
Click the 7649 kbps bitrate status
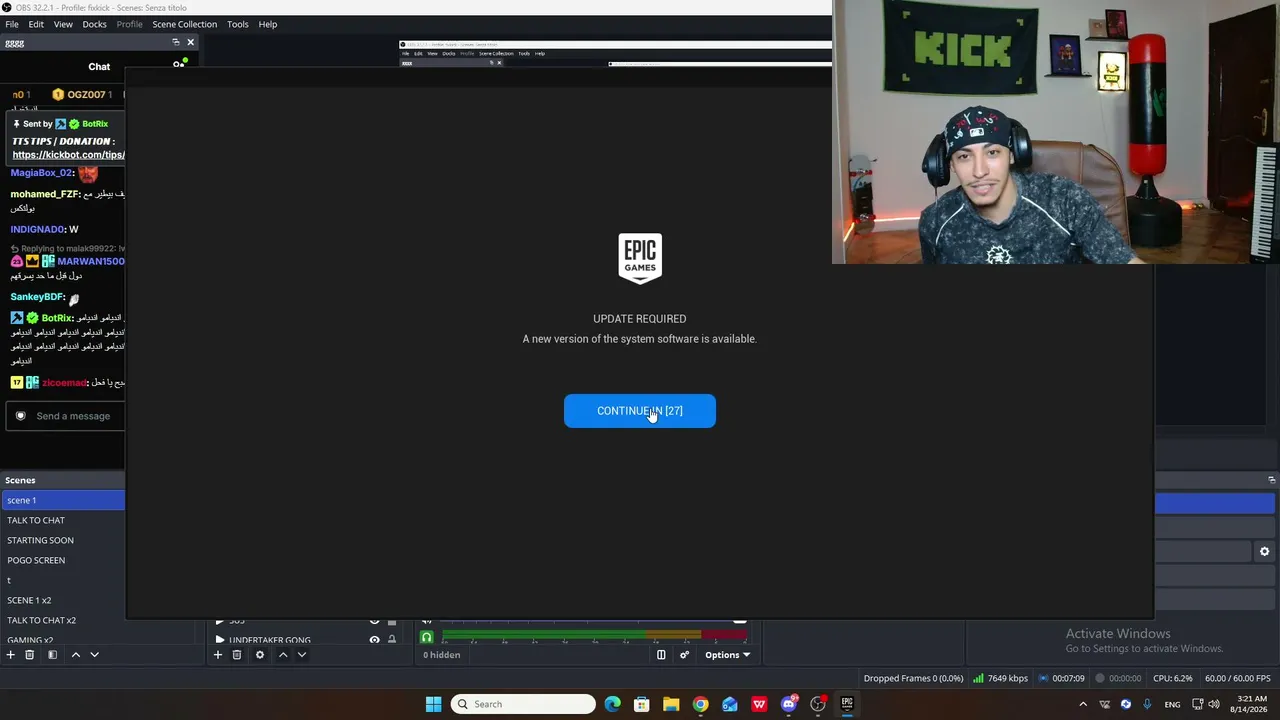[x=1000, y=678]
